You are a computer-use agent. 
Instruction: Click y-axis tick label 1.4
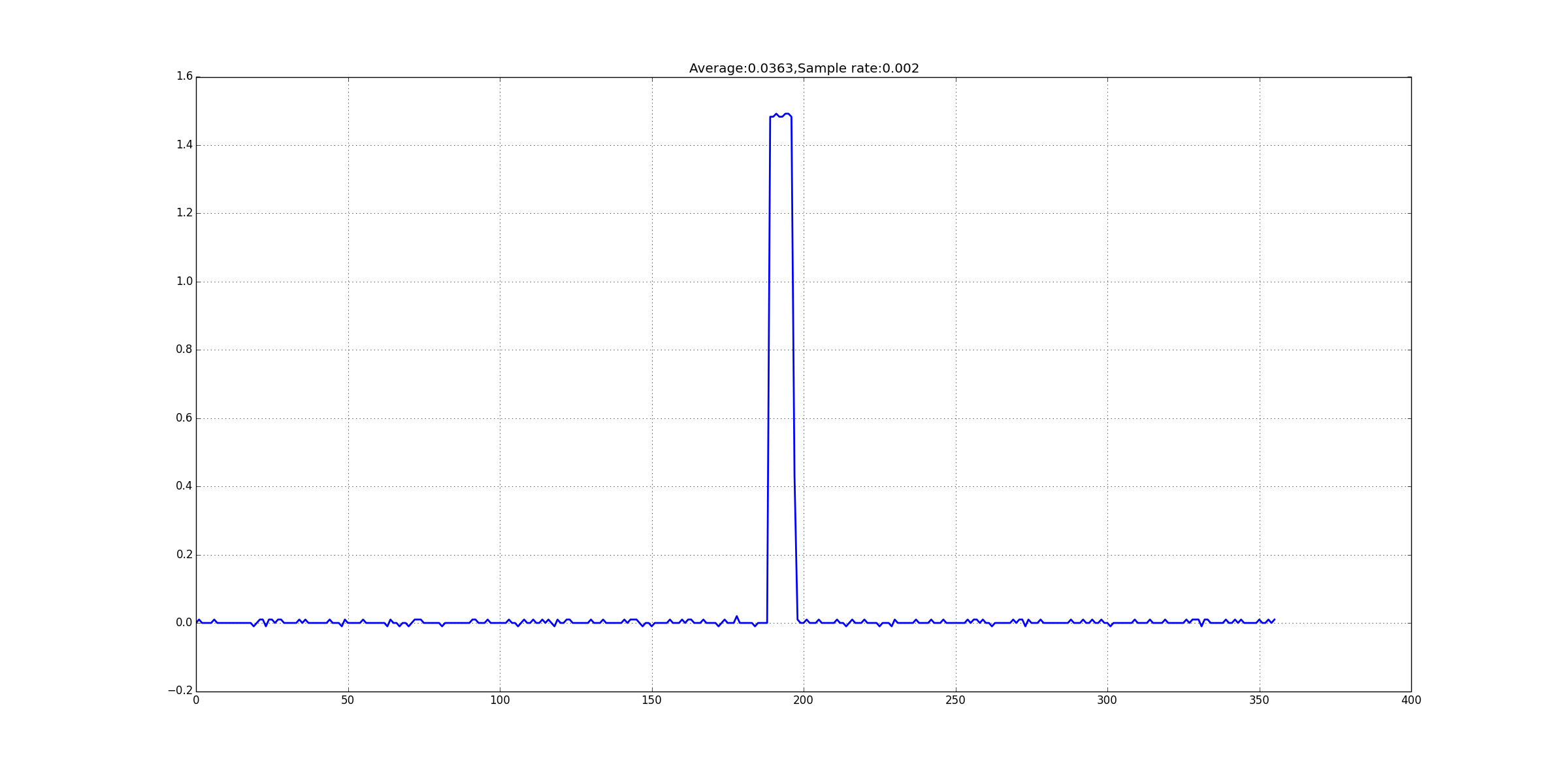[184, 145]
